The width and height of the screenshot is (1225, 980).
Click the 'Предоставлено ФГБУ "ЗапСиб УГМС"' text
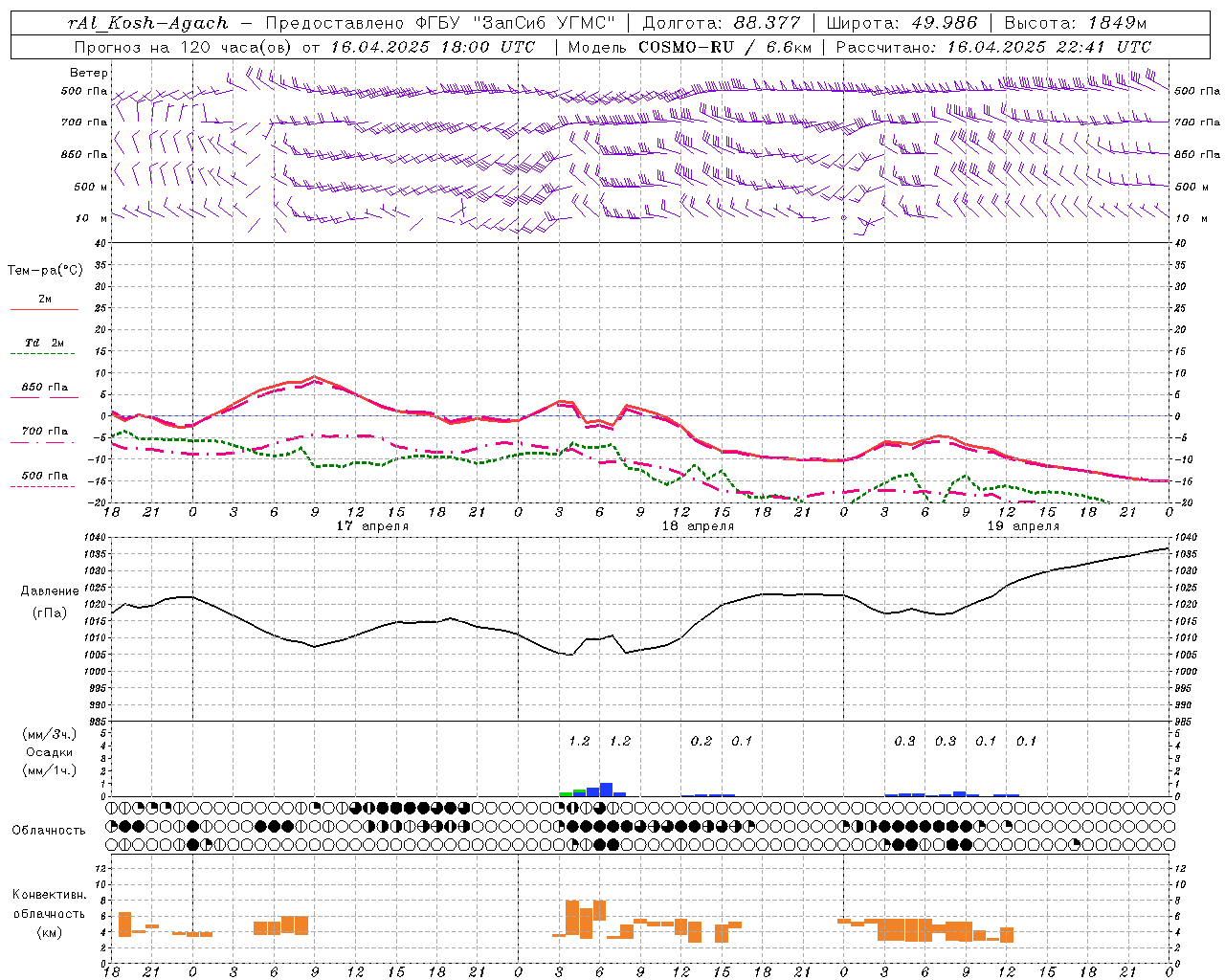tap(440, 23)
